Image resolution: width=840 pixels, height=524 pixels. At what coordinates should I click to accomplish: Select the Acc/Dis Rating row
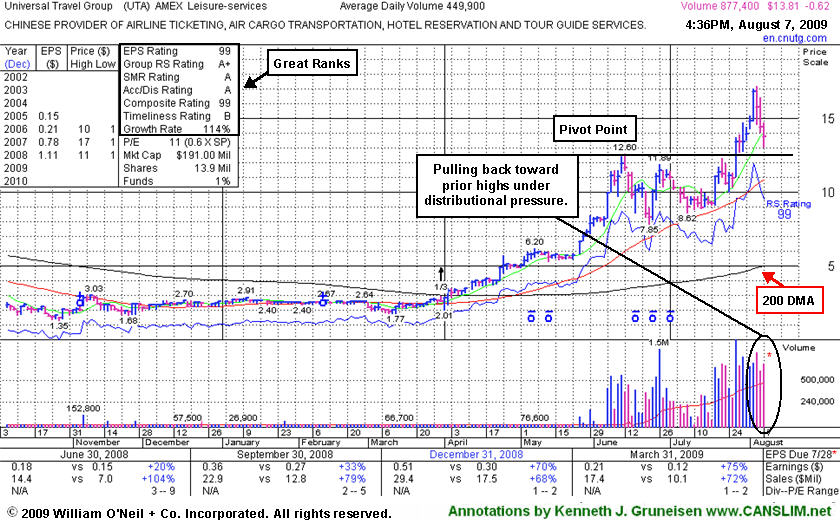point(177,90)
